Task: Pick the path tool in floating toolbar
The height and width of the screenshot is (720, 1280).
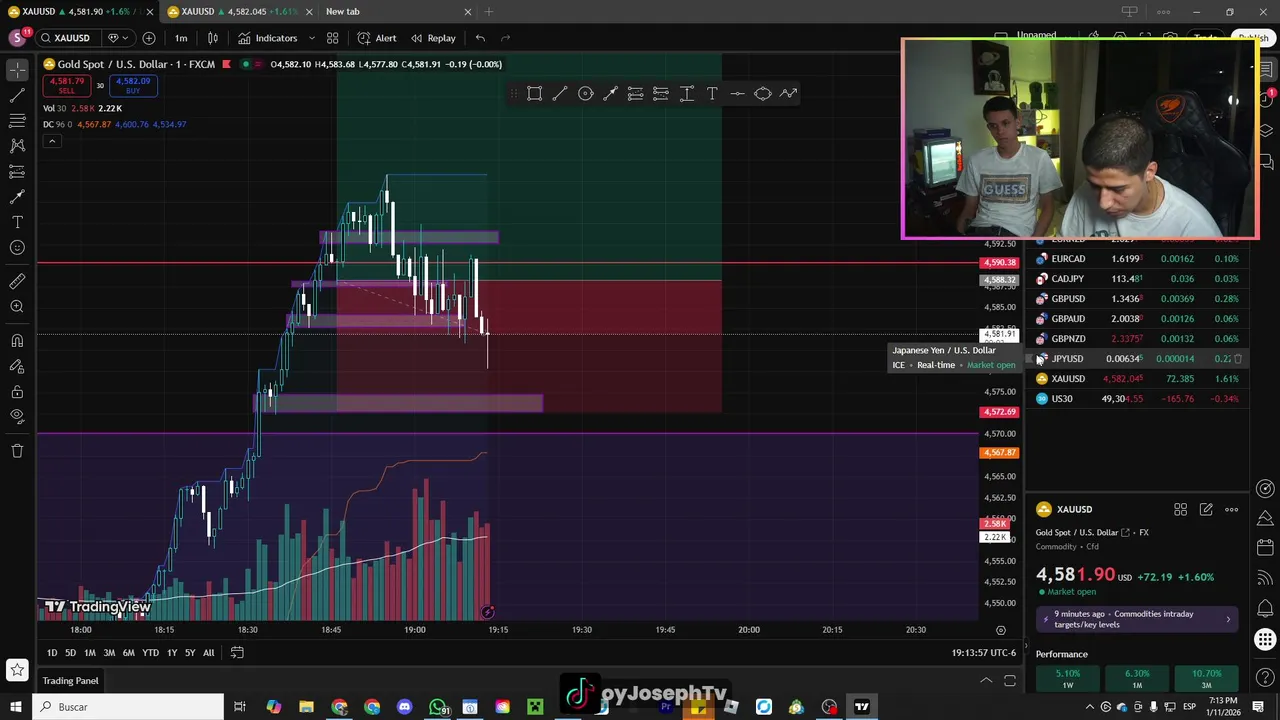Action: coord(788,94)
